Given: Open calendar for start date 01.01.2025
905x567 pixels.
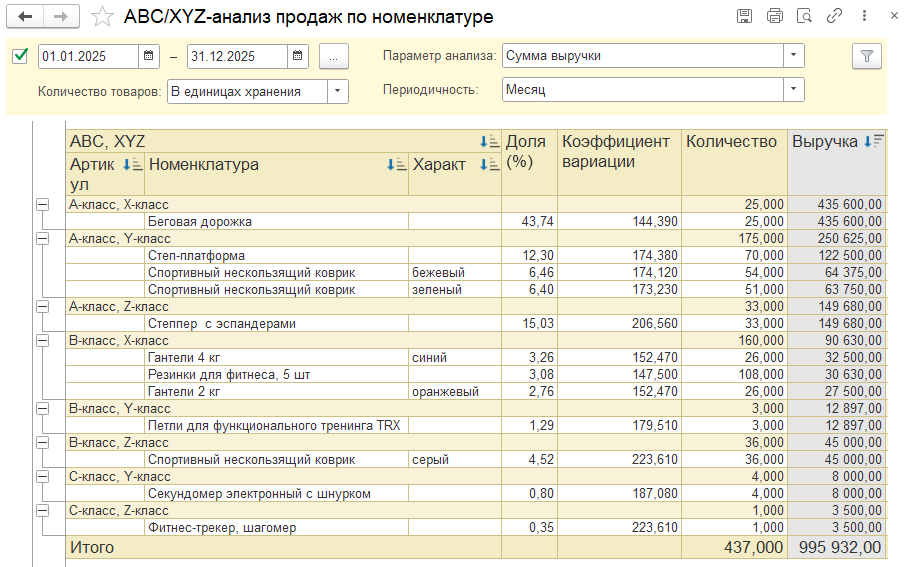Looking at the screenshot, I should click(148, 56).
